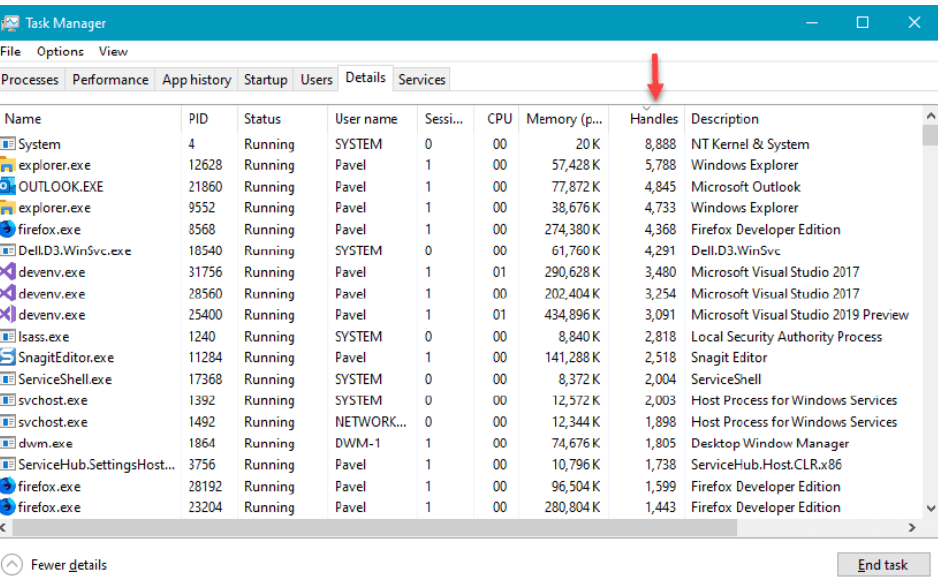
Task: Click the Desktop Window Manager description
Action: 770,443
